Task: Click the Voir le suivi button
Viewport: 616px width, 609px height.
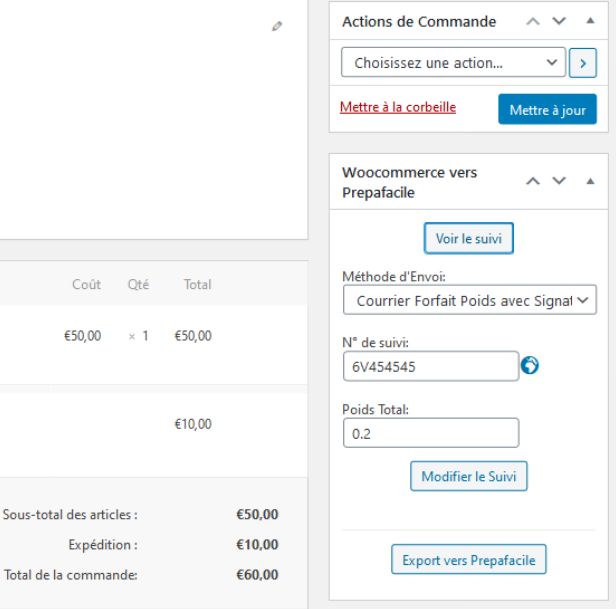Action: point(469,238)
